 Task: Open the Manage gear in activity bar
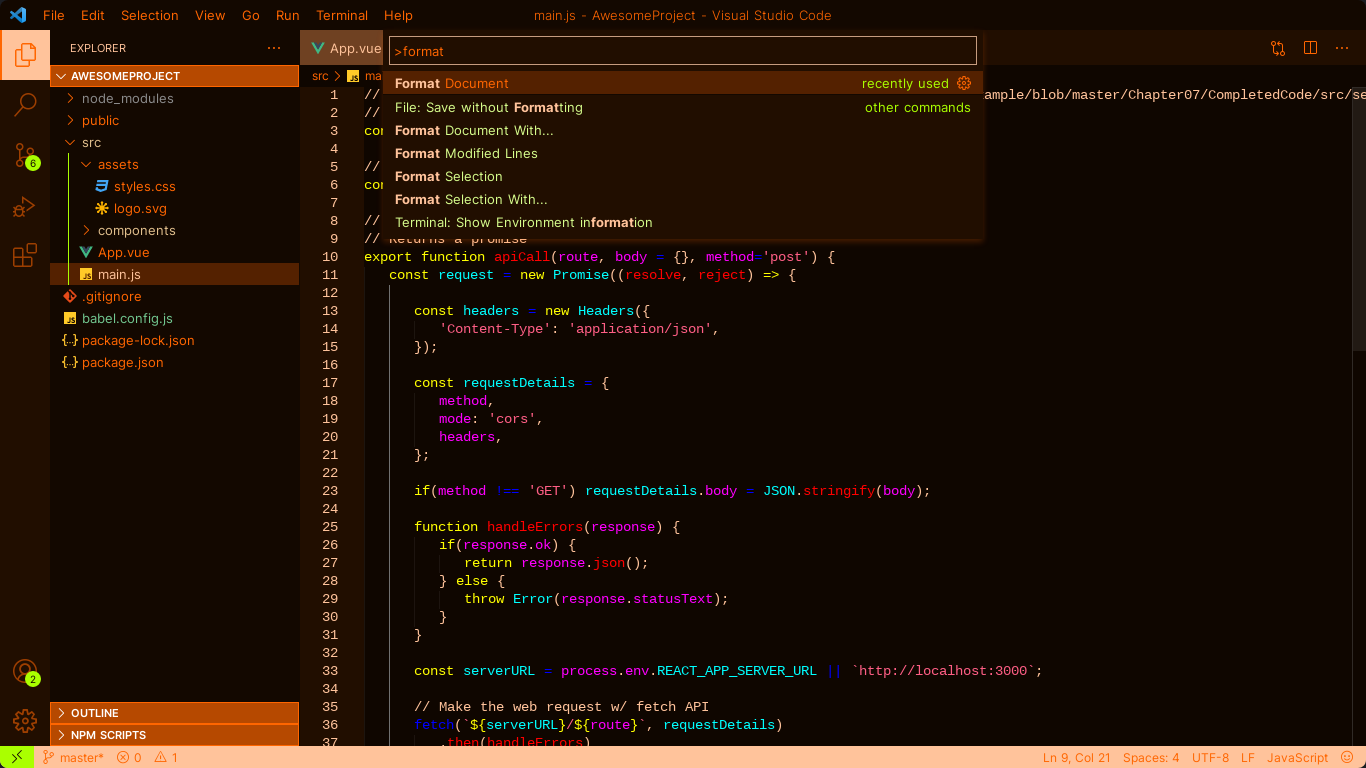[25, 720]
